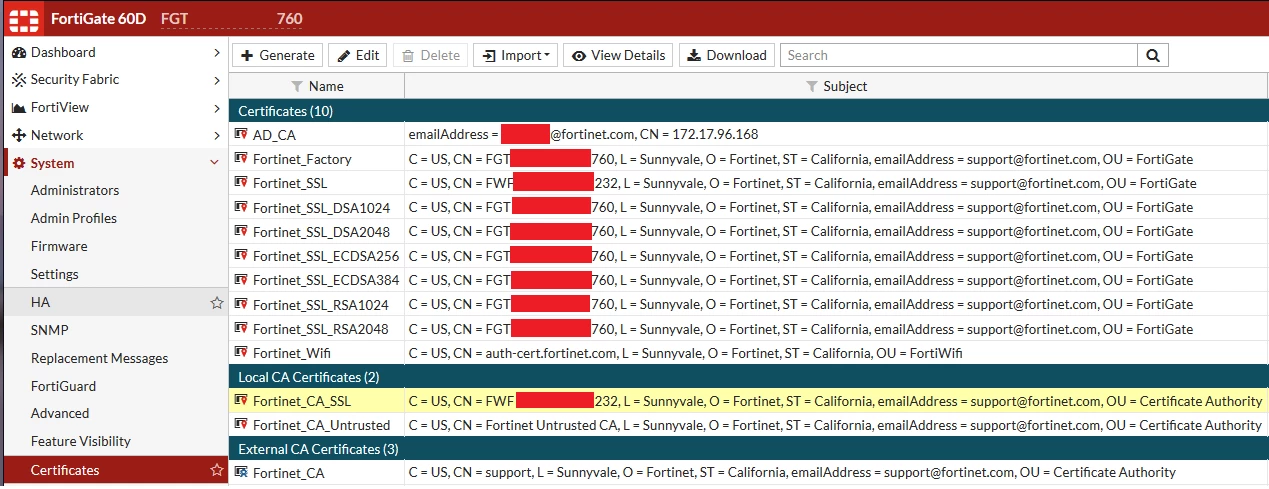Screen dimensions: 1269x489
Task: Expand the Security Fabric menu chevron
Action: pyautogui.click(x=217, y=80)
